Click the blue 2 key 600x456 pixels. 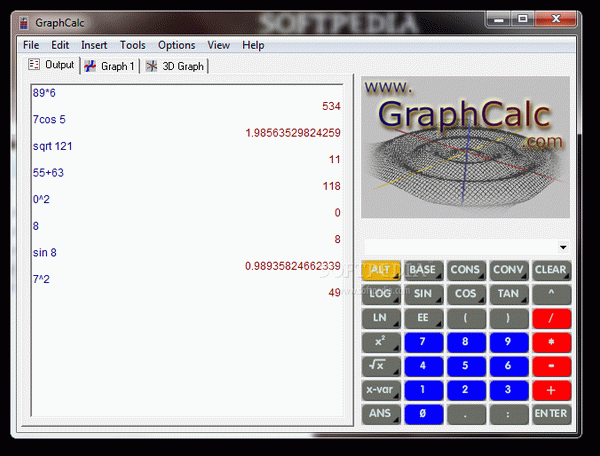466,390
